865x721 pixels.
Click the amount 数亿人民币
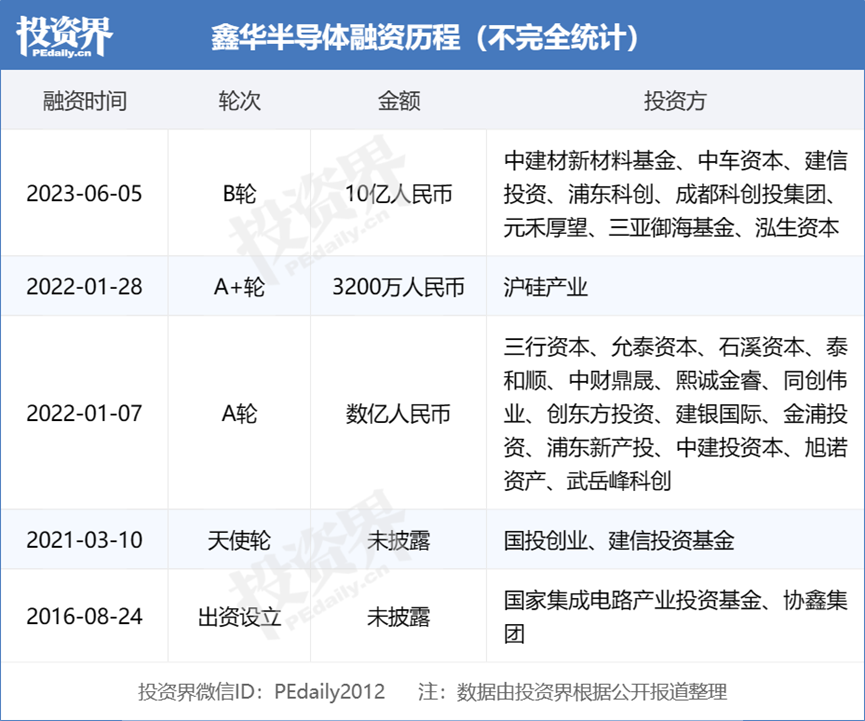399,413
